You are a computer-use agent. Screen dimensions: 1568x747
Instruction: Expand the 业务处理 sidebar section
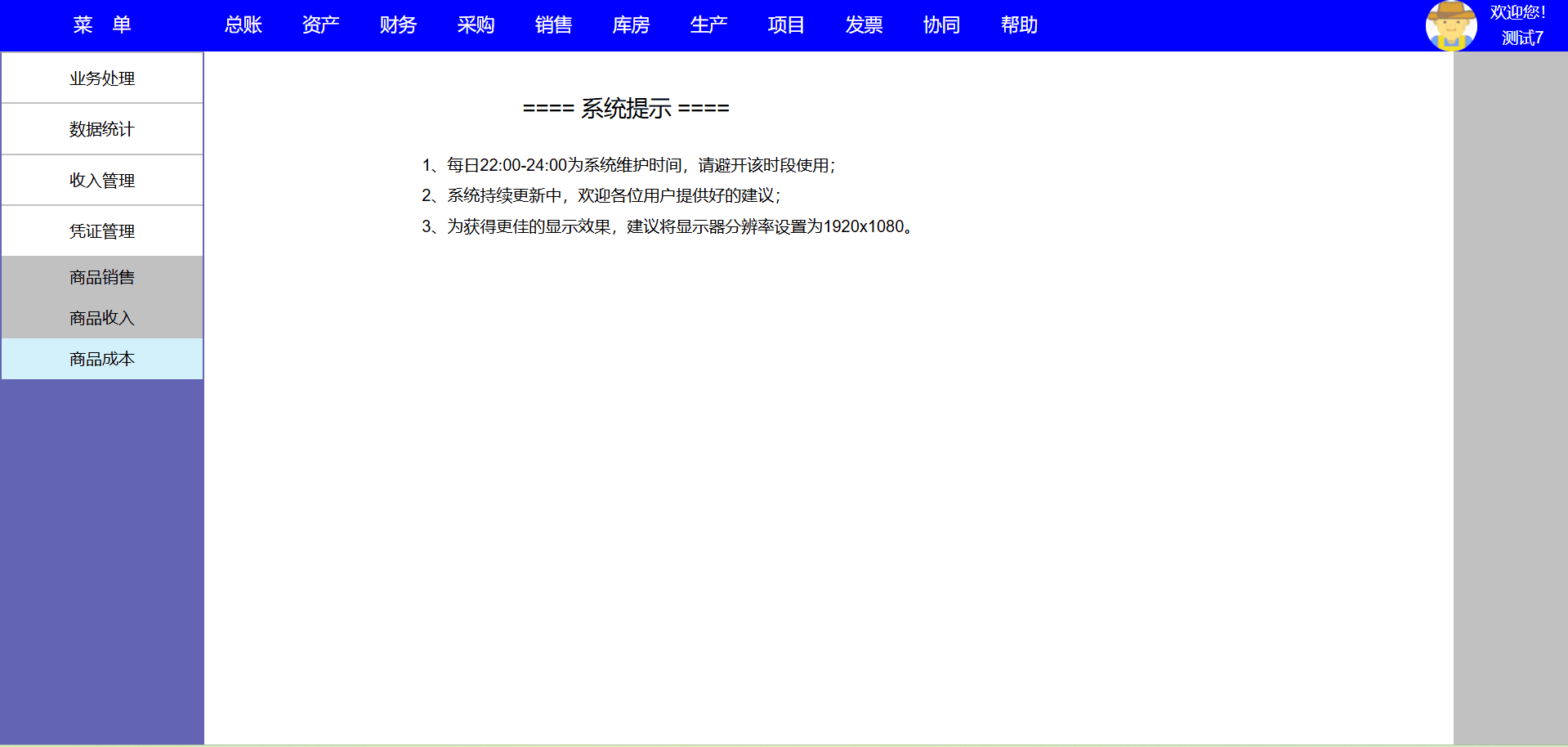[102, 78]
